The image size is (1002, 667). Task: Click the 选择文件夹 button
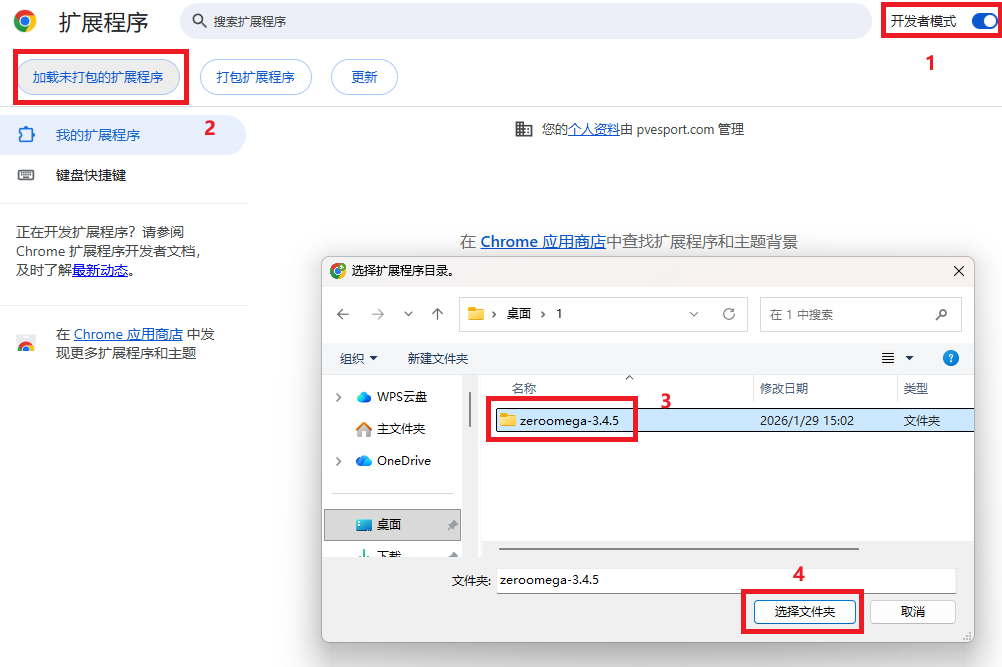click(804, 611)
